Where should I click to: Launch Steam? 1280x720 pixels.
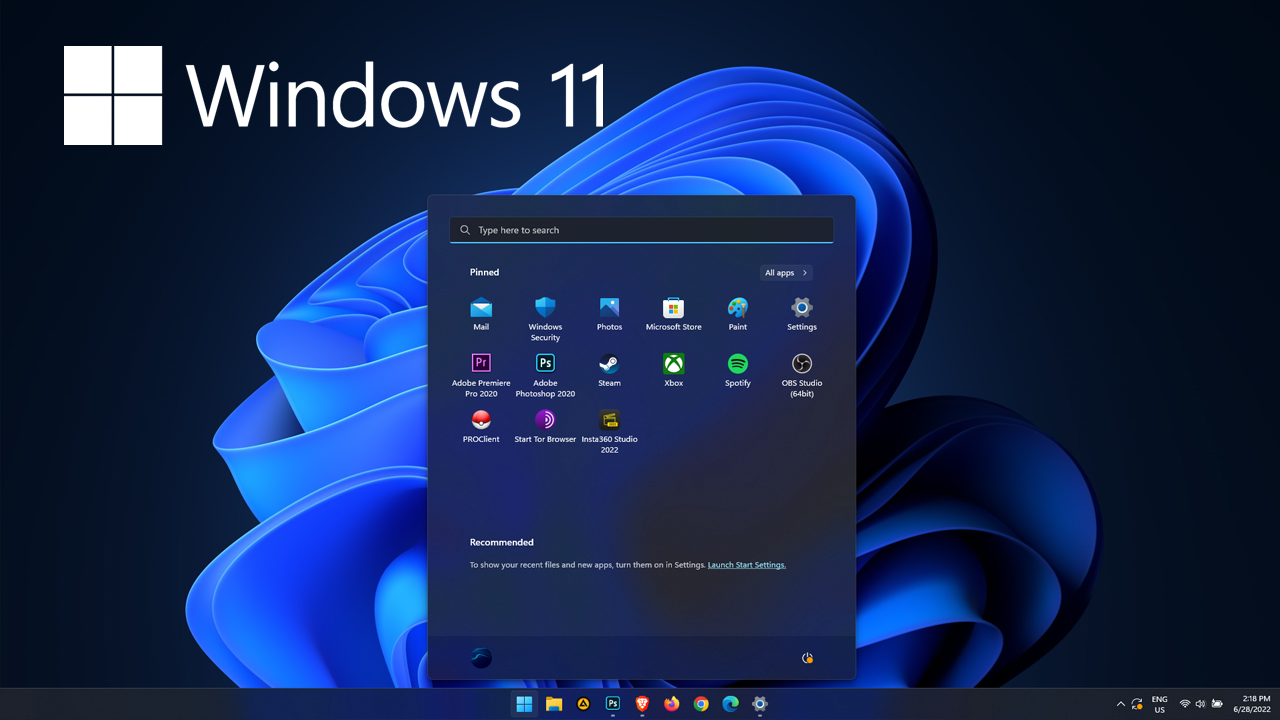pyautogui.click(x=609, y=370)
